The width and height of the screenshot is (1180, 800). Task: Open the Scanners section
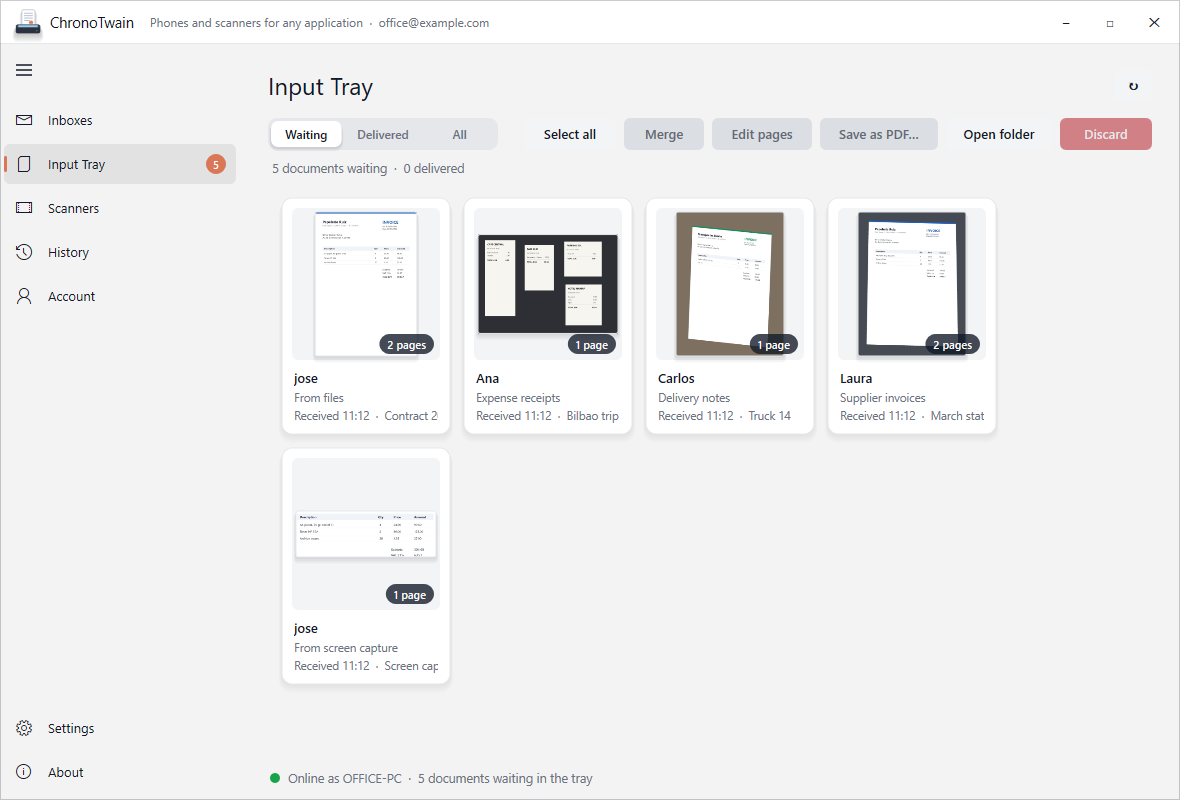pyautogui.click(x=120, y=208)
